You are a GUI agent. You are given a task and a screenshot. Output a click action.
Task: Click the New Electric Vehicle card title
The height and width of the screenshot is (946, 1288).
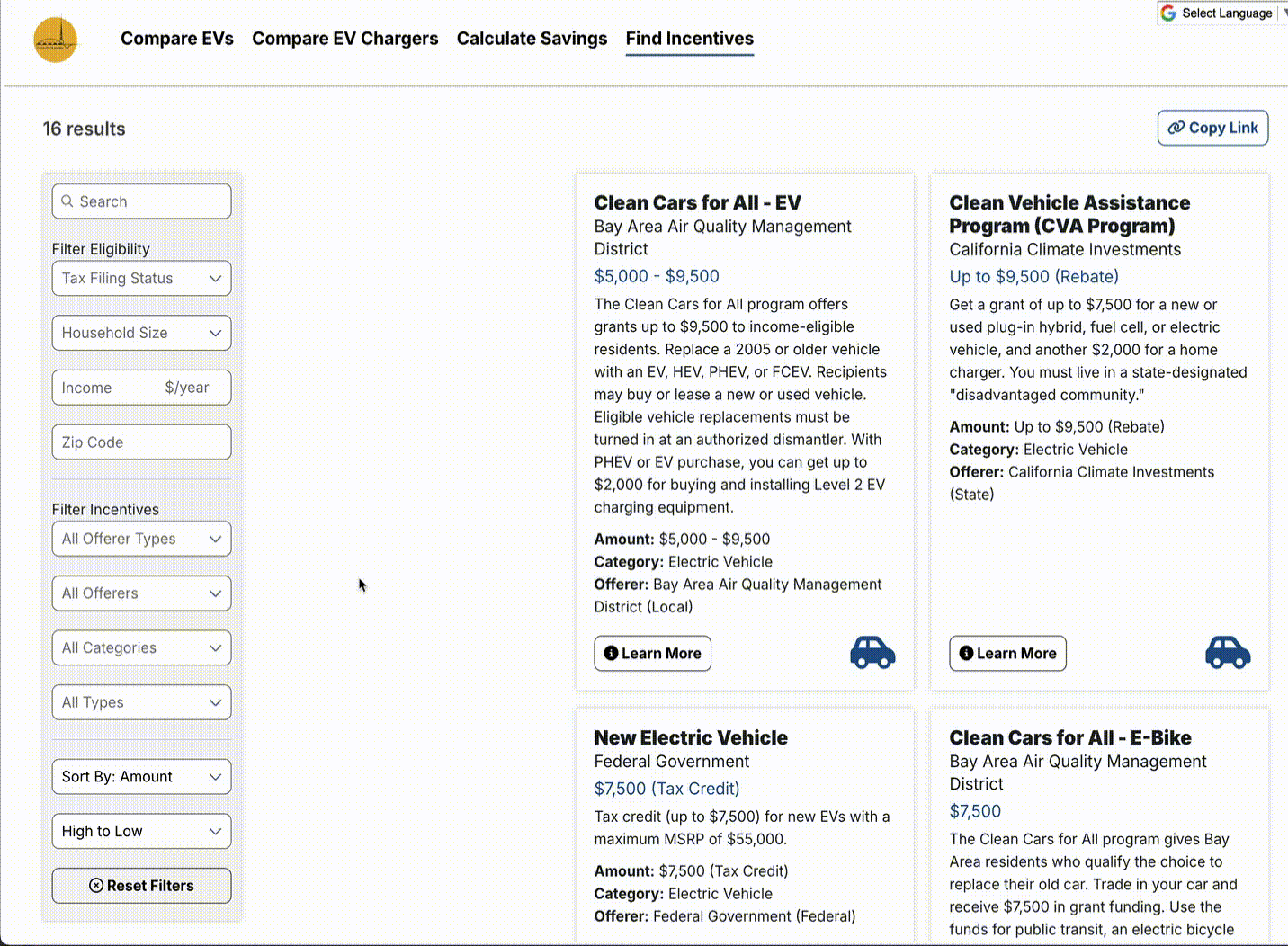(691, 738)
